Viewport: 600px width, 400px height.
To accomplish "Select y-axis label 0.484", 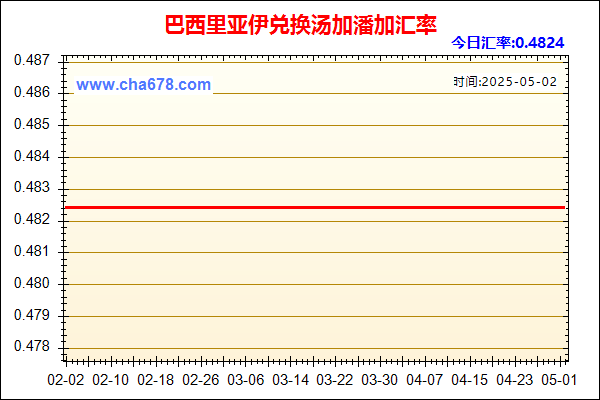I will click(32, 156).
